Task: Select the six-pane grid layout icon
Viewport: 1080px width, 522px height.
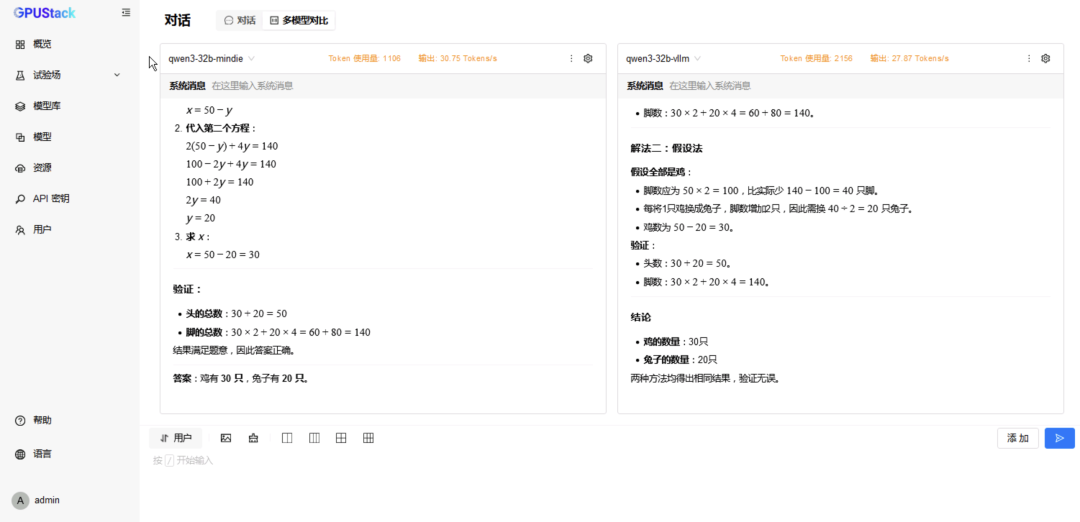Action: [368, 438]
